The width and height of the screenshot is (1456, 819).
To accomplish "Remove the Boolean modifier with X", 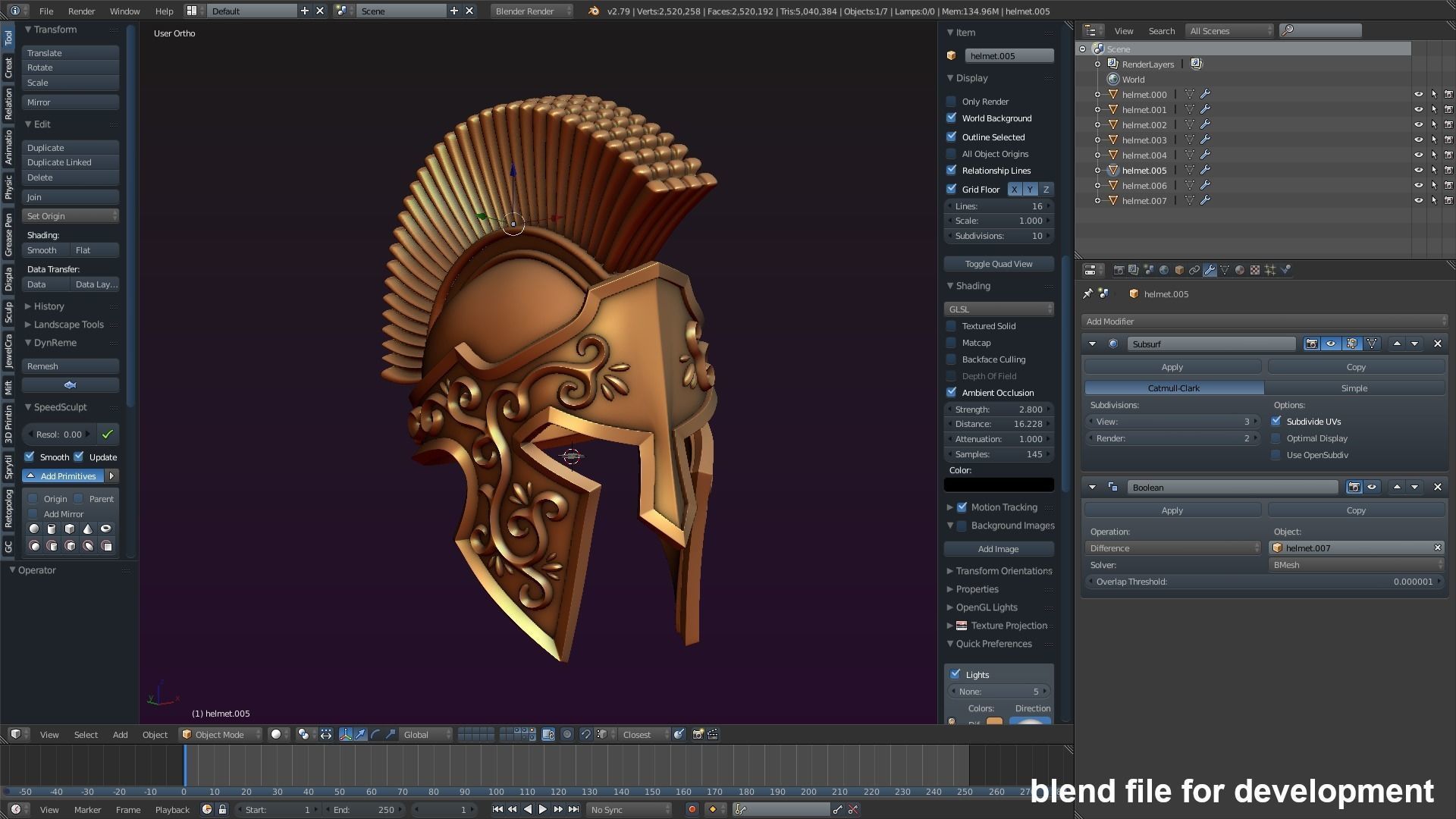I will tap(1437, 487).
